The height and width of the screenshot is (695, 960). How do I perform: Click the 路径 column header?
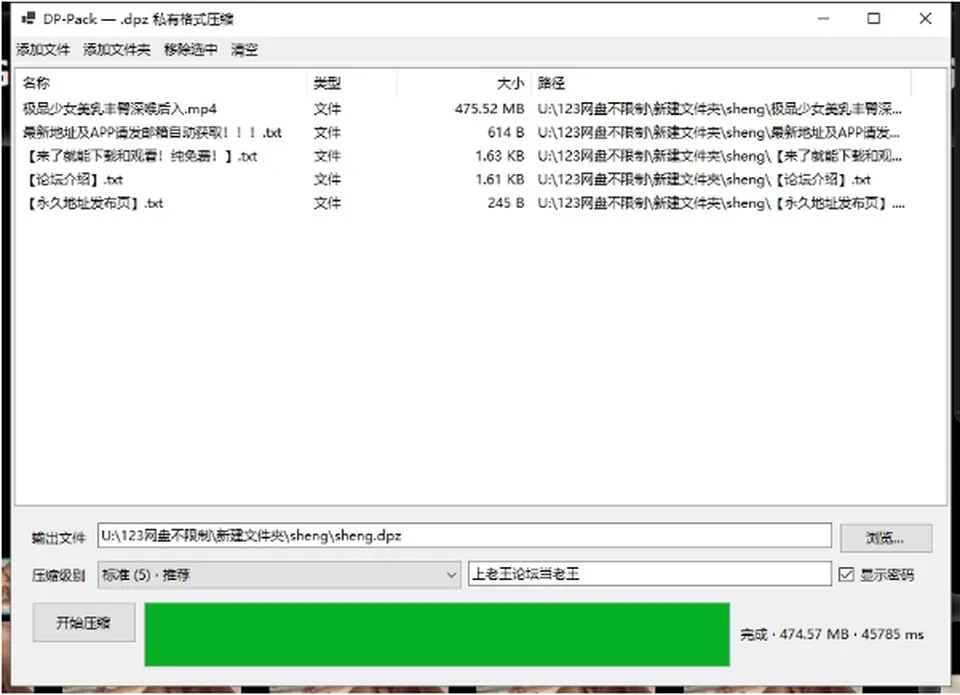(721, 83)
